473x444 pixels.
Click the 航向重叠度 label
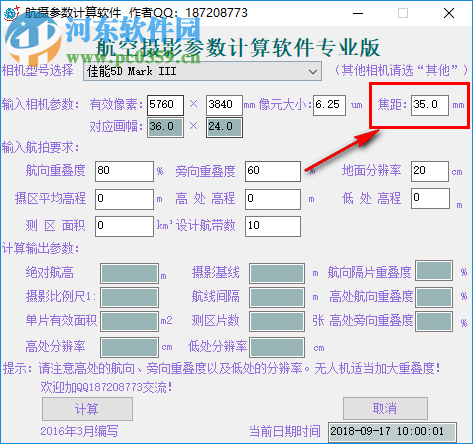coord(56,171)
